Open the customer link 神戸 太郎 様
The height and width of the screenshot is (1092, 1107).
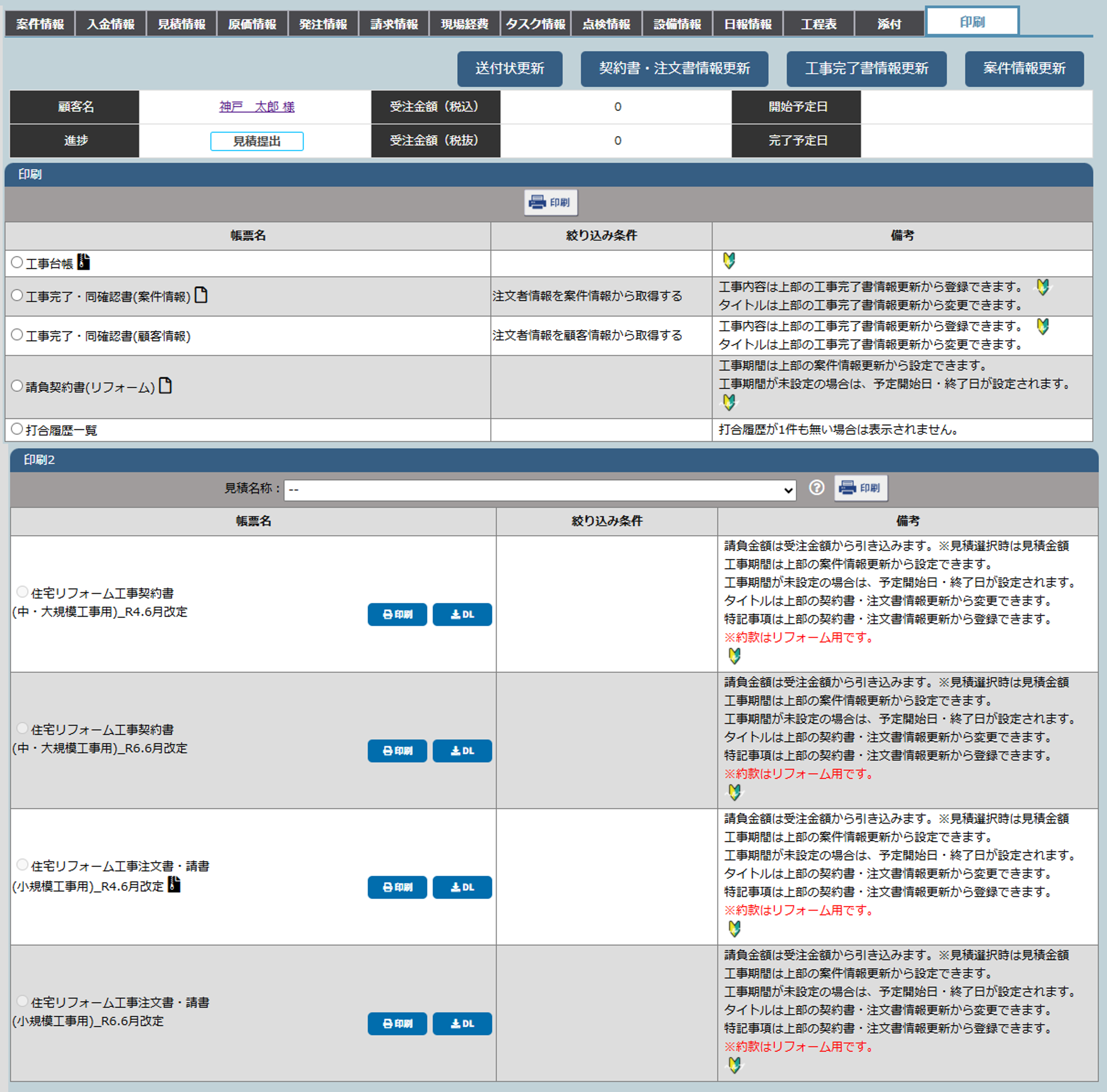point(257,107)
